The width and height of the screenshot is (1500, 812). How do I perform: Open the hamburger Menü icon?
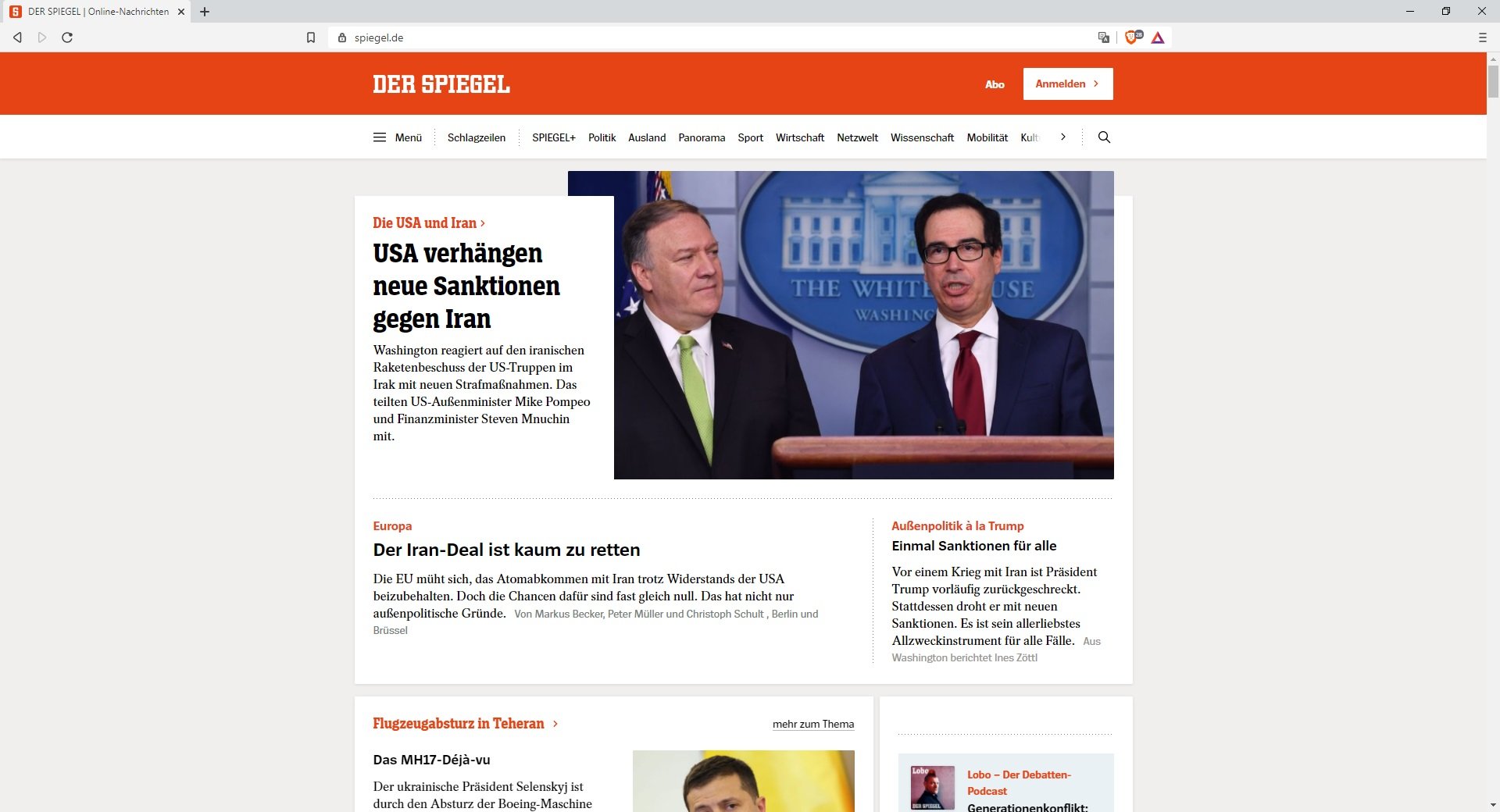click(380, 137)
